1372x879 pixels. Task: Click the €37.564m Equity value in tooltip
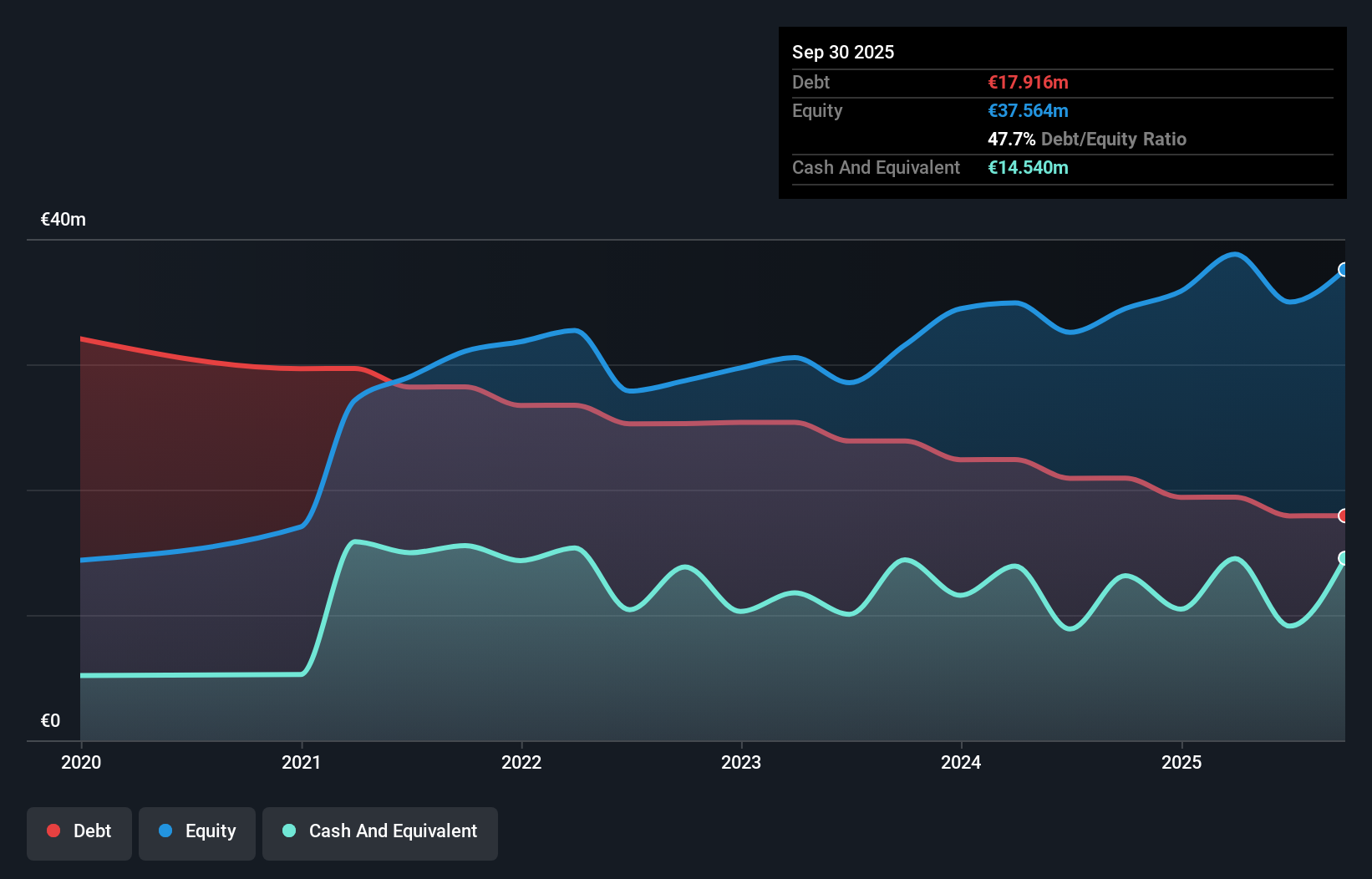click(1029, 110)
